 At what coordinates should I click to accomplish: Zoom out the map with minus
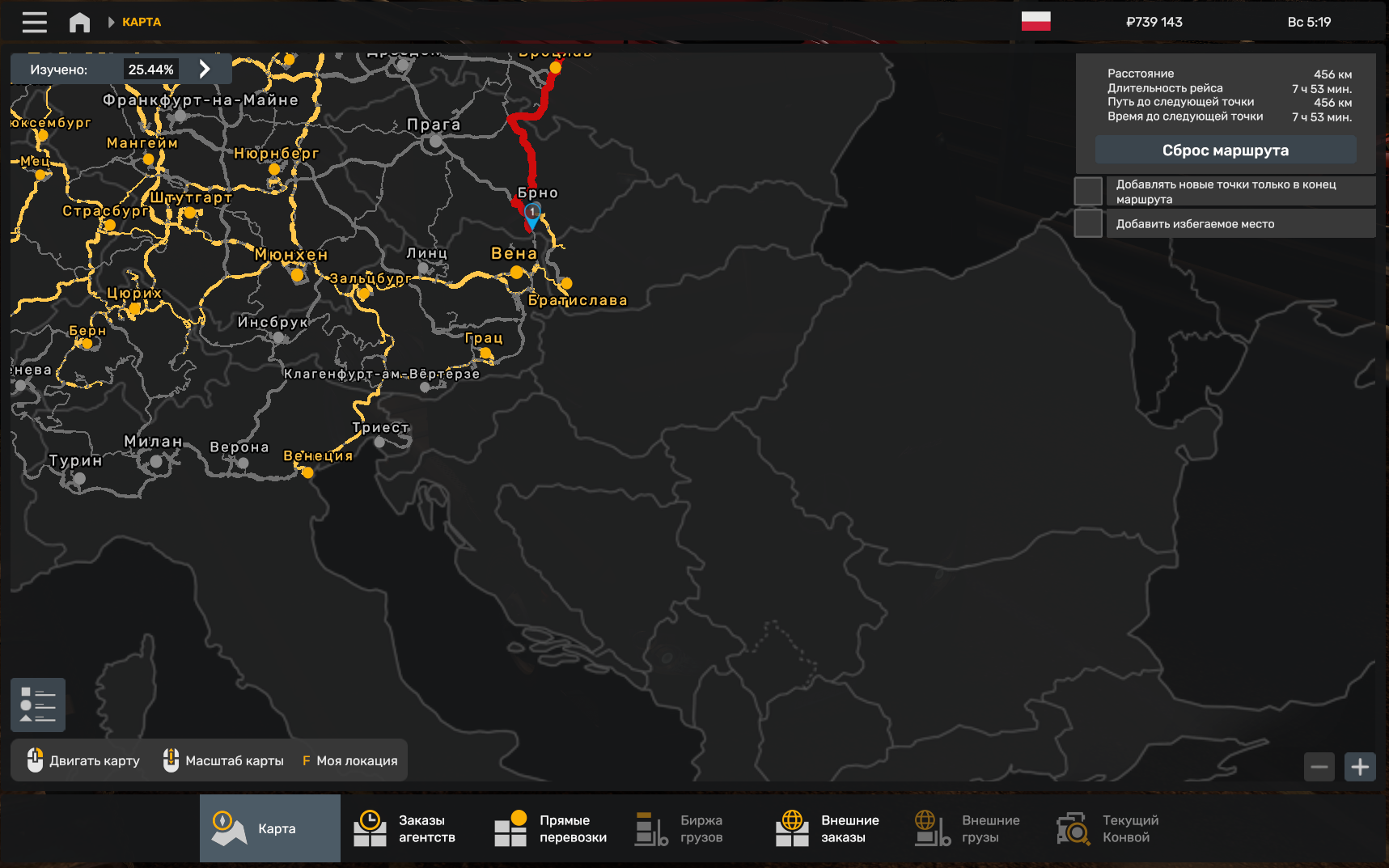pos(1319,766)
